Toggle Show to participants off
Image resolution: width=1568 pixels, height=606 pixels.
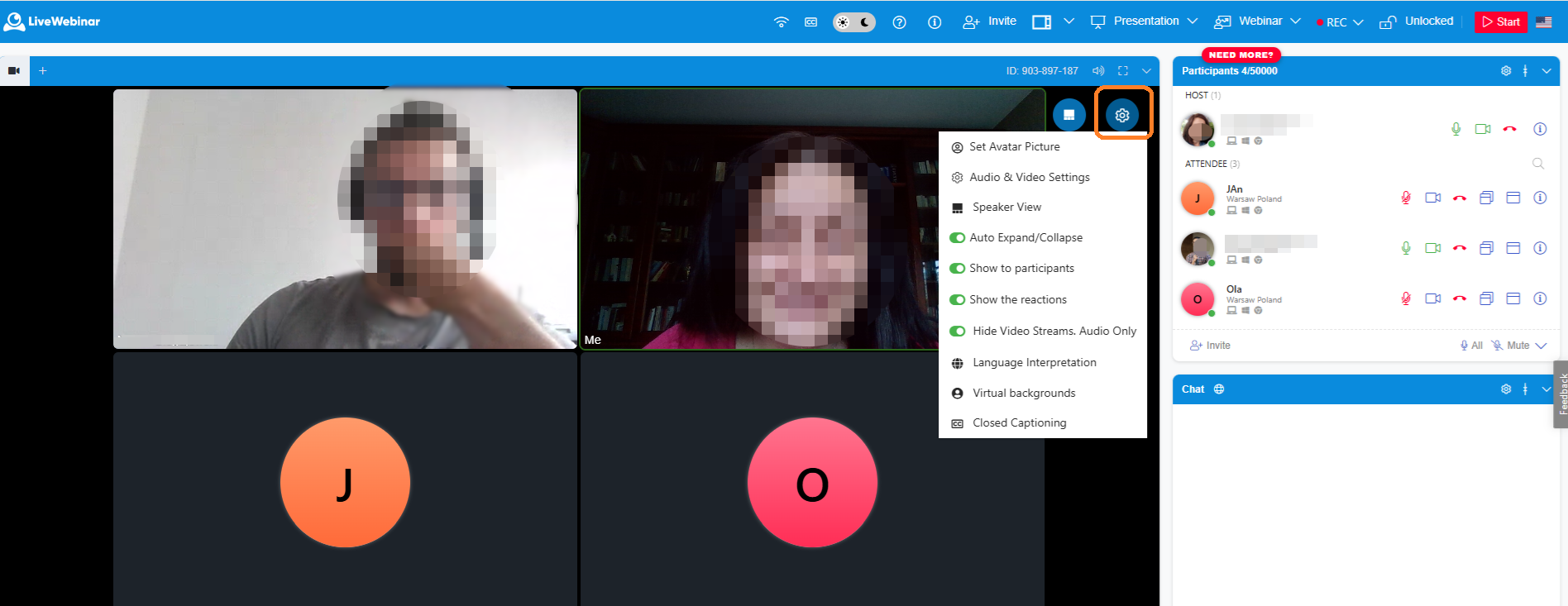coord(957,269)
